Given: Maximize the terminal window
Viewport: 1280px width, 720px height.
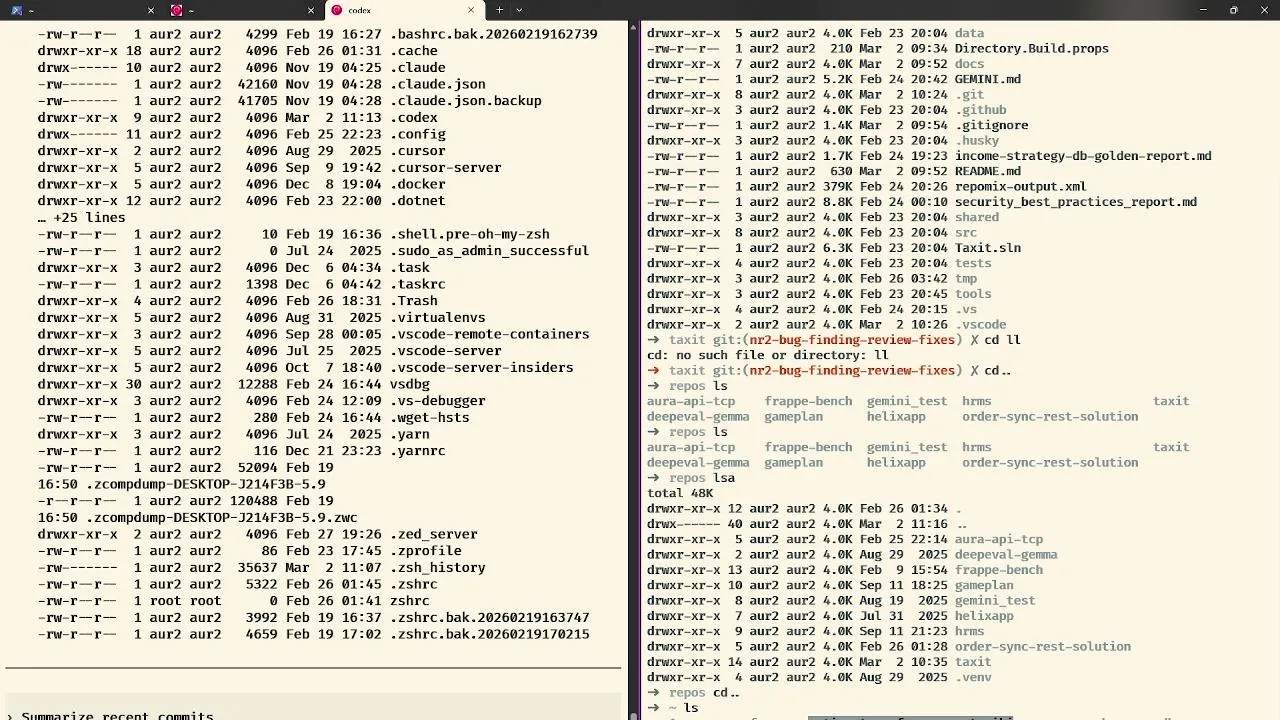Looking at the screenshot, I should click(x=1234, y=10).
